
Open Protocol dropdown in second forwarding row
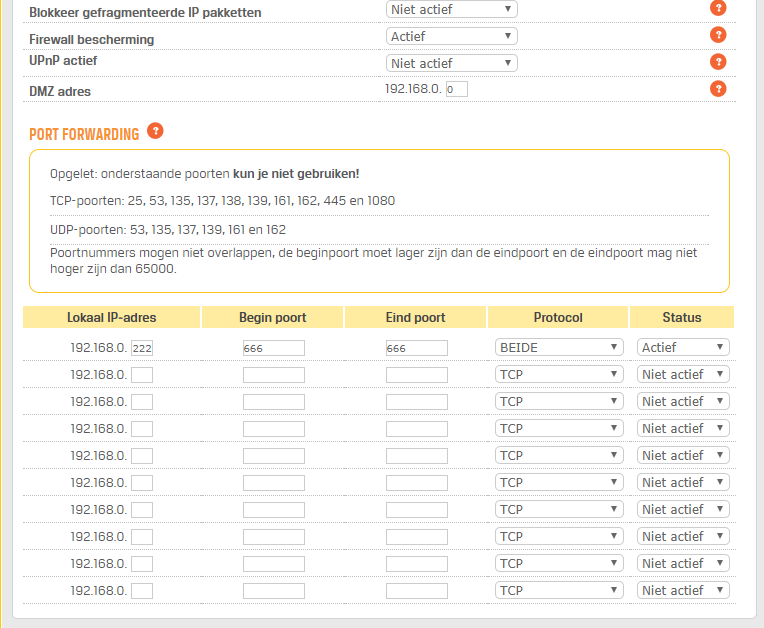pyautogui.click(x=559, y=374)
